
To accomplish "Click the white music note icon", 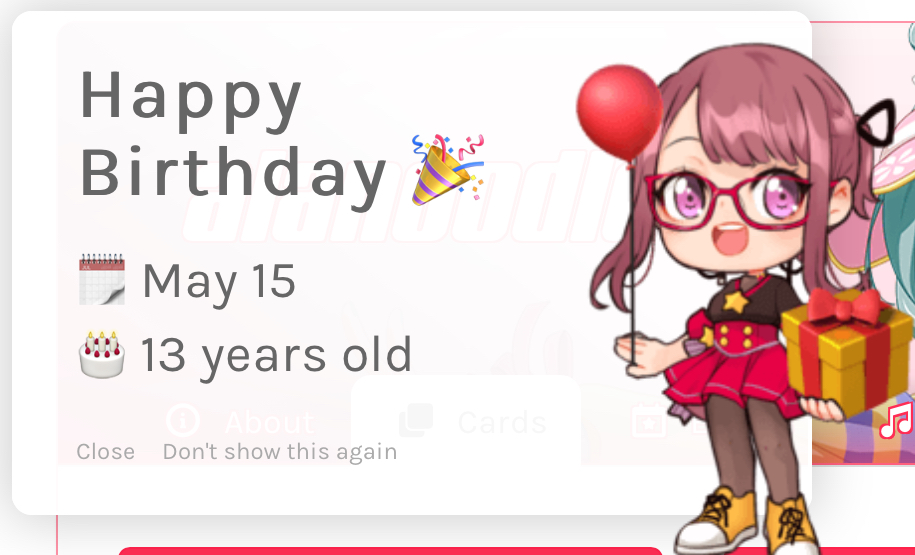I will coord(896,422).
